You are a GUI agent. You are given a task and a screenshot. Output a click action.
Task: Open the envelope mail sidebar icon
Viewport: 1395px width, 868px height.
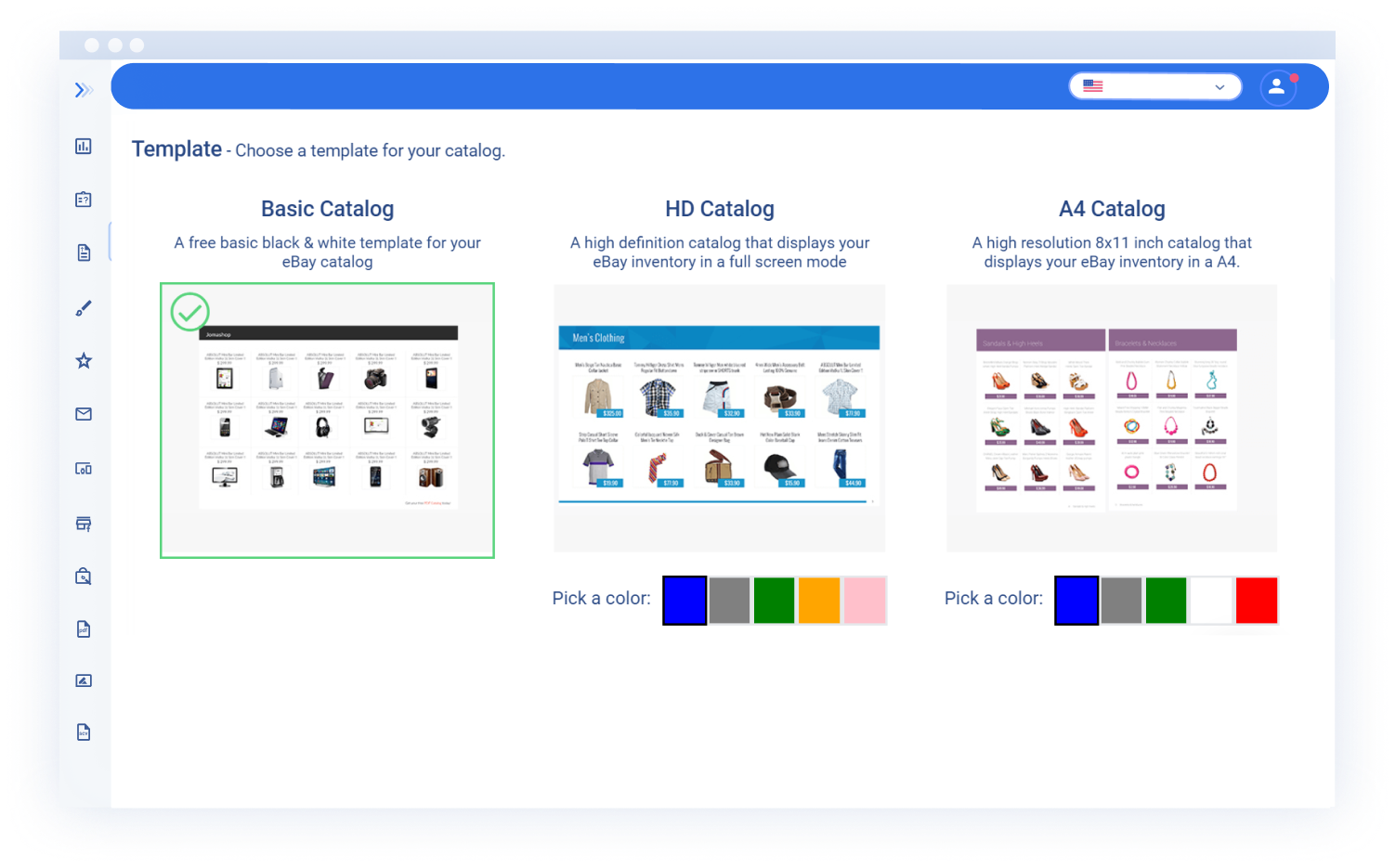point(84,414)
